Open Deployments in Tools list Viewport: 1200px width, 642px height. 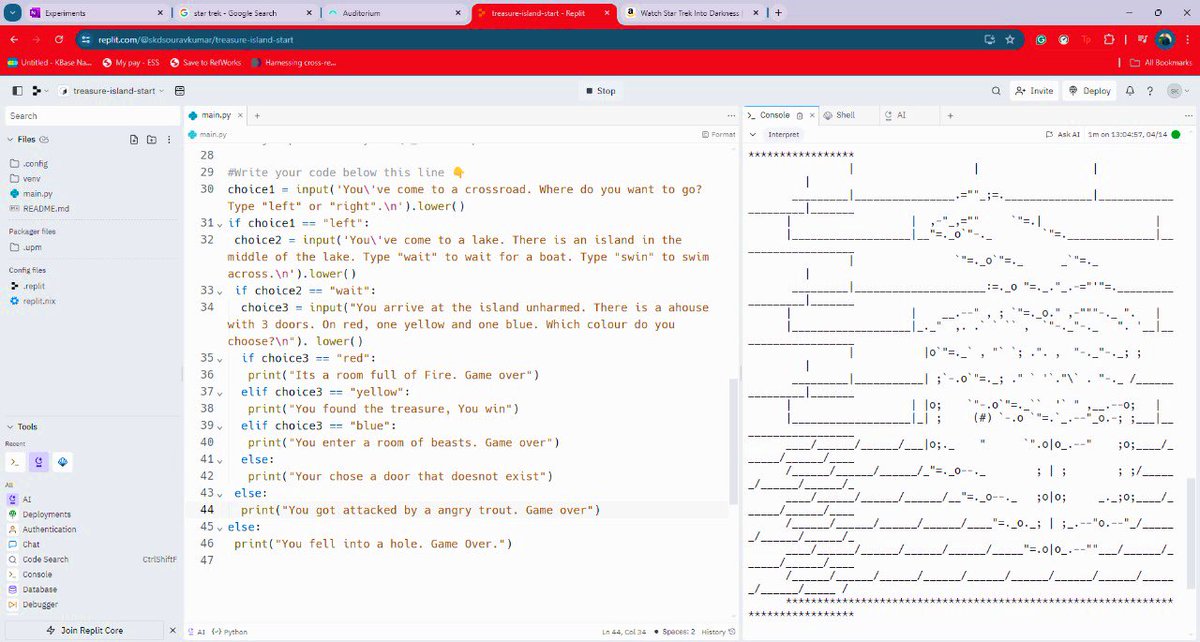[48, 514]
